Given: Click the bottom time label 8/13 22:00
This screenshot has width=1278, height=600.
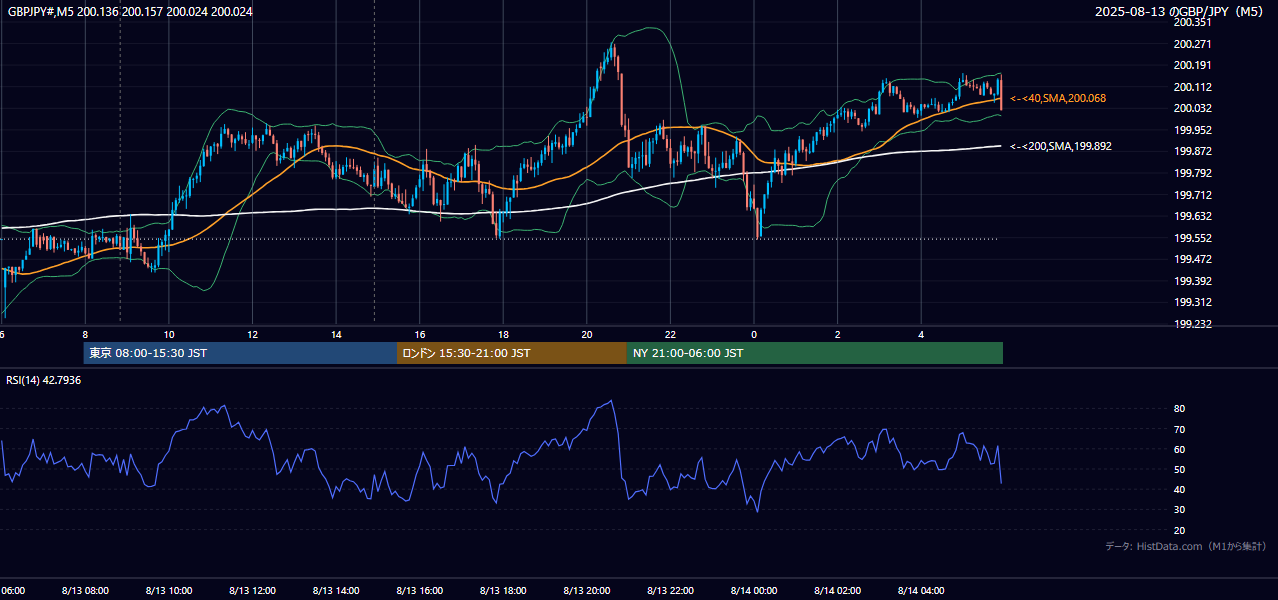Looking at the screenshot, I should [x=670, y=591].
